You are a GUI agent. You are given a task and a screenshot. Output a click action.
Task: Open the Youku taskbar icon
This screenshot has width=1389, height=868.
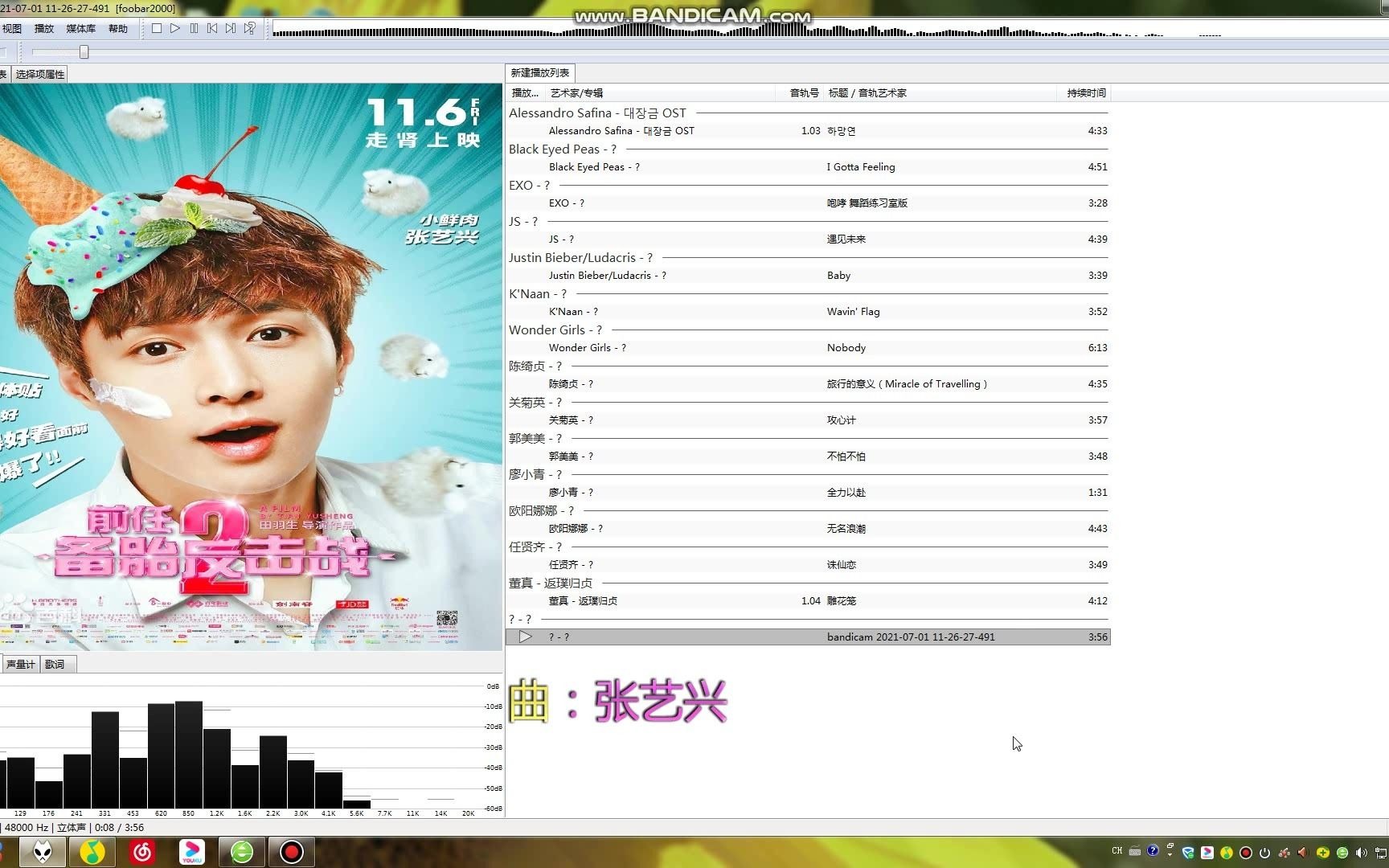[192, 852]
